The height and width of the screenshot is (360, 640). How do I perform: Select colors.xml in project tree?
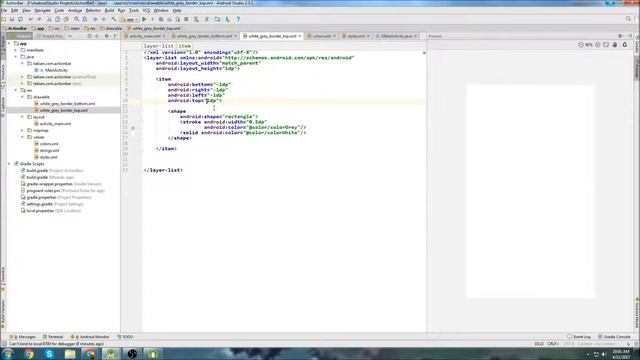pyautogui.click(x=49, y=144)
